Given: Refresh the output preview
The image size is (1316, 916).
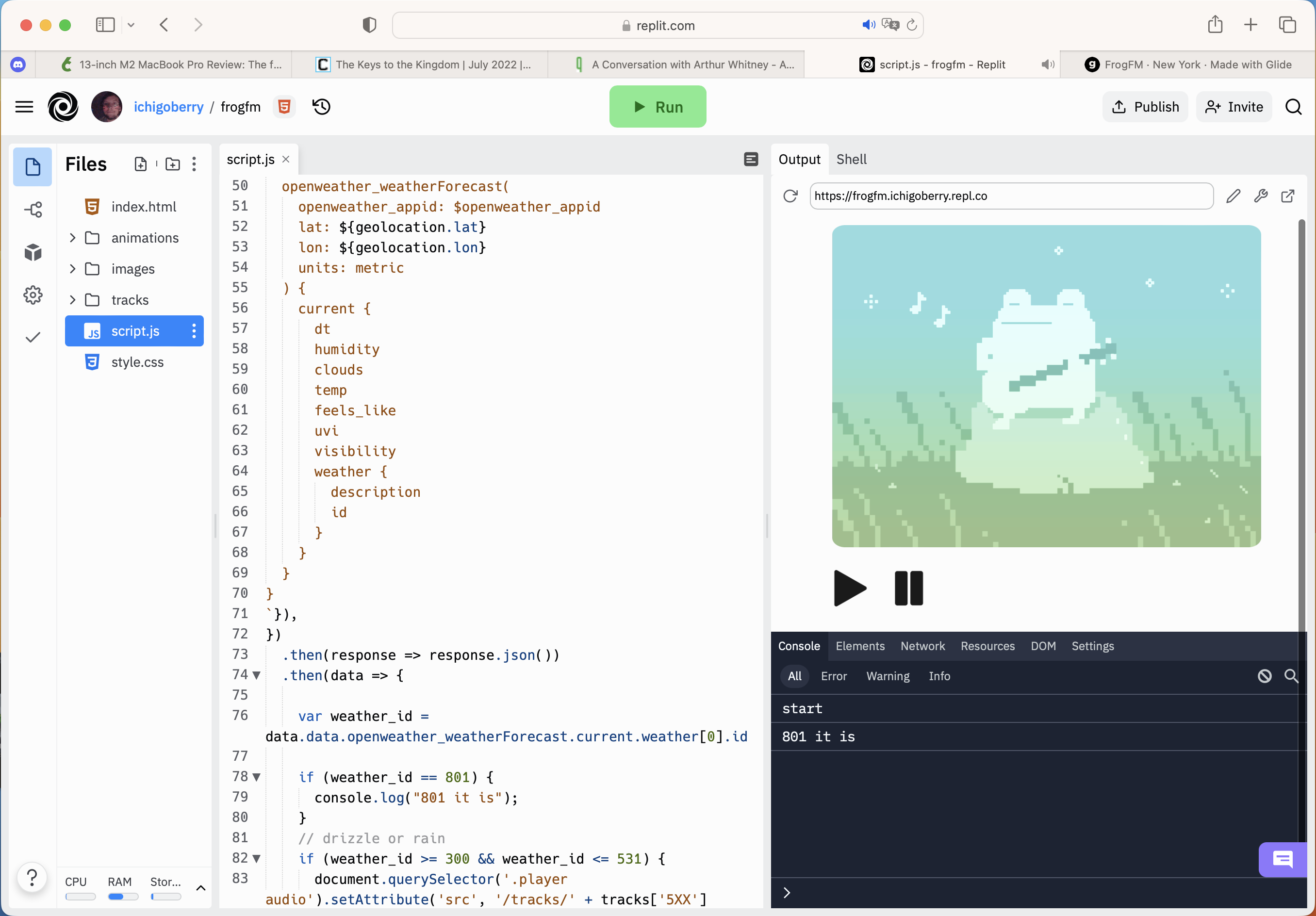Looking at the screenshot, I should (x=790, y=196).
